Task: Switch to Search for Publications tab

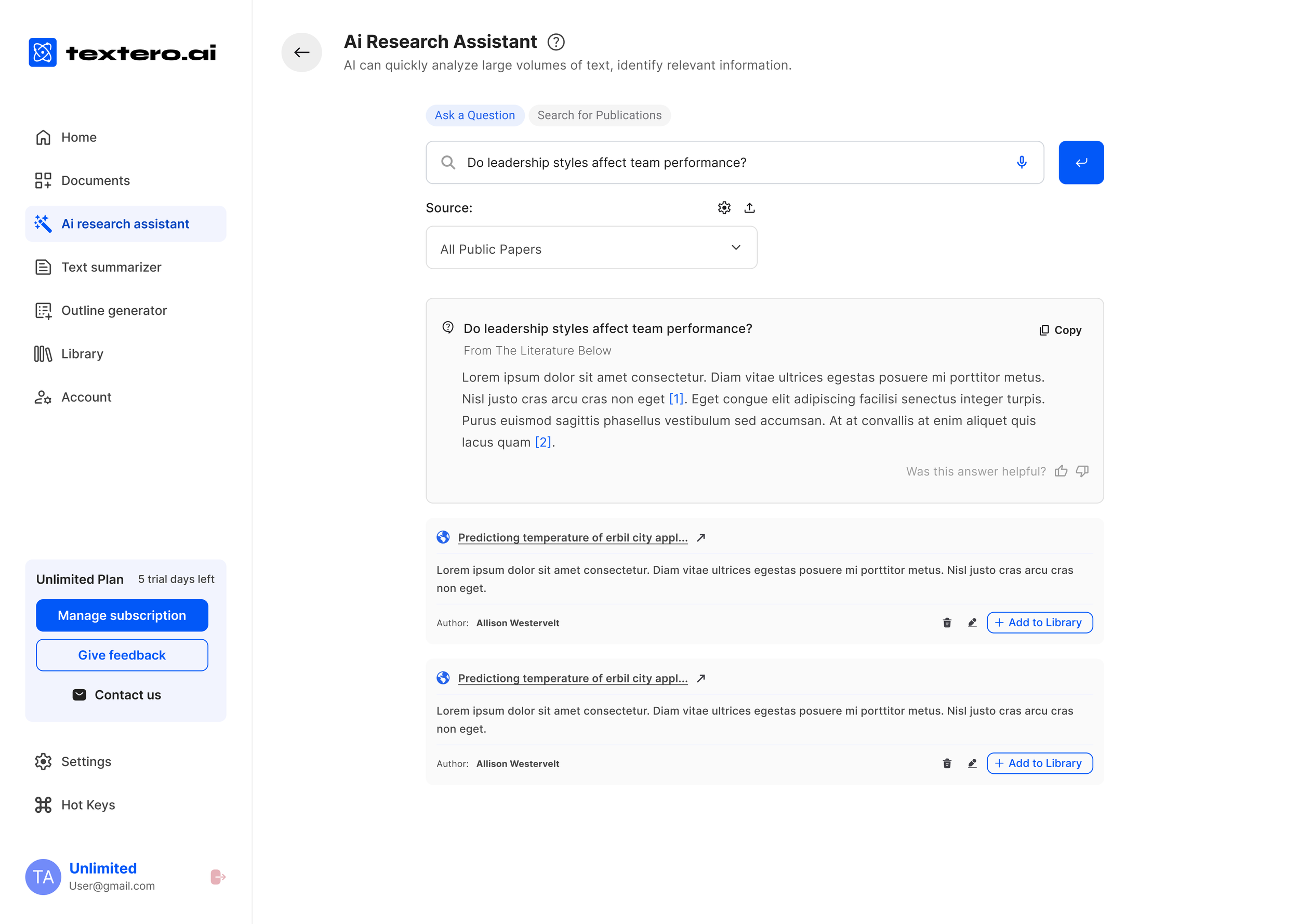Action: coord(600,115)
